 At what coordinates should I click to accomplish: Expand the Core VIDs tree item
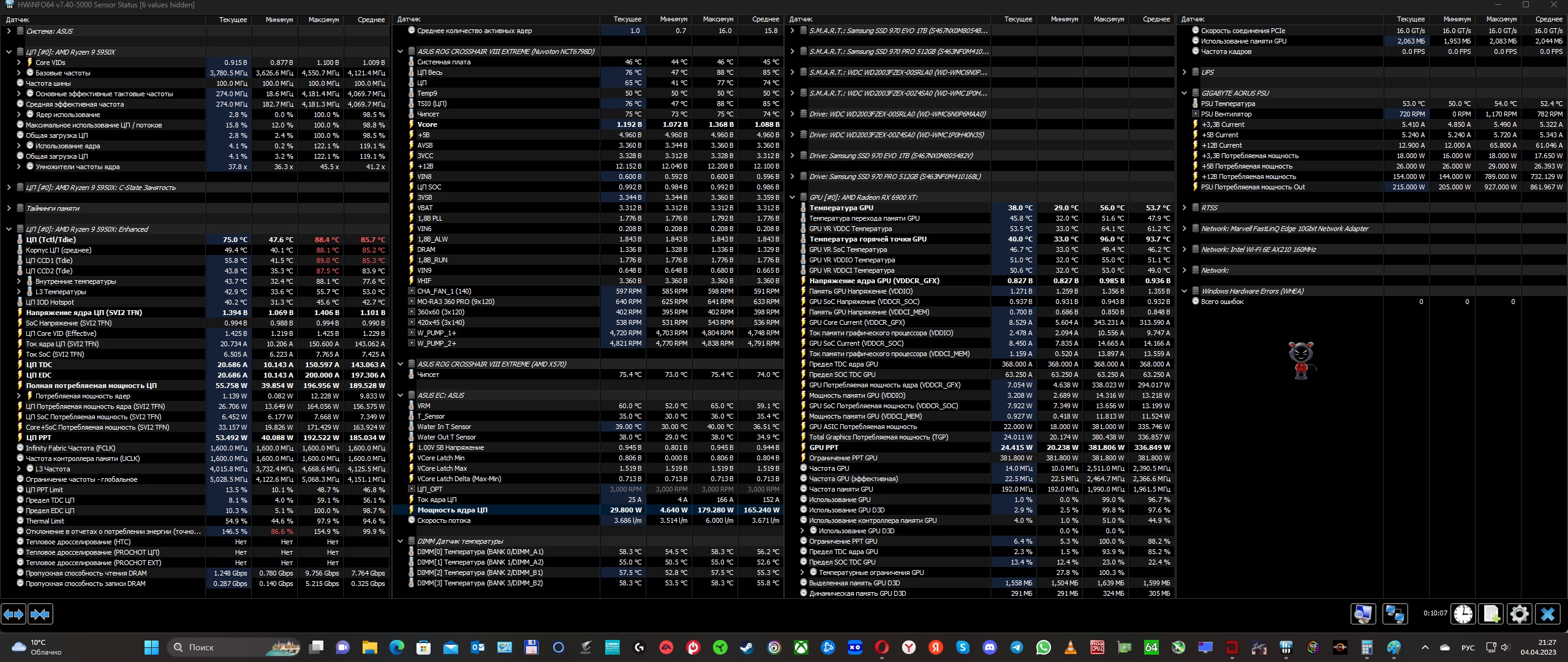18,63
